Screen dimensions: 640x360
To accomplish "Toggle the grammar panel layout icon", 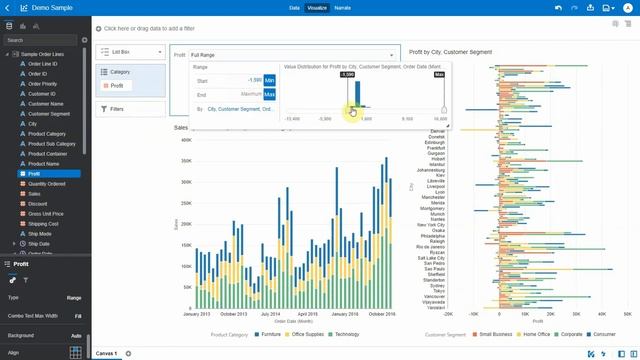I will tap(633, 353).
